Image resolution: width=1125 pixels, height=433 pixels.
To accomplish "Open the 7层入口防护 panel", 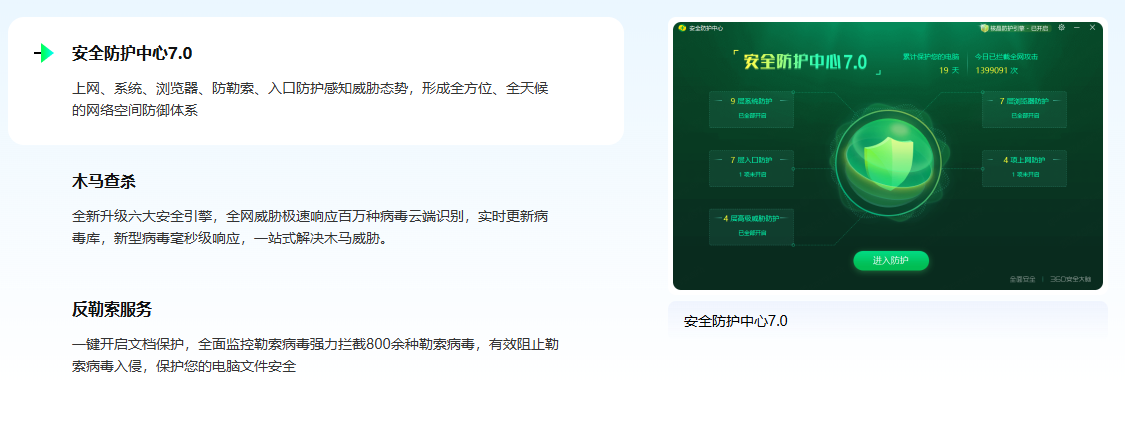I will (751, 168).
